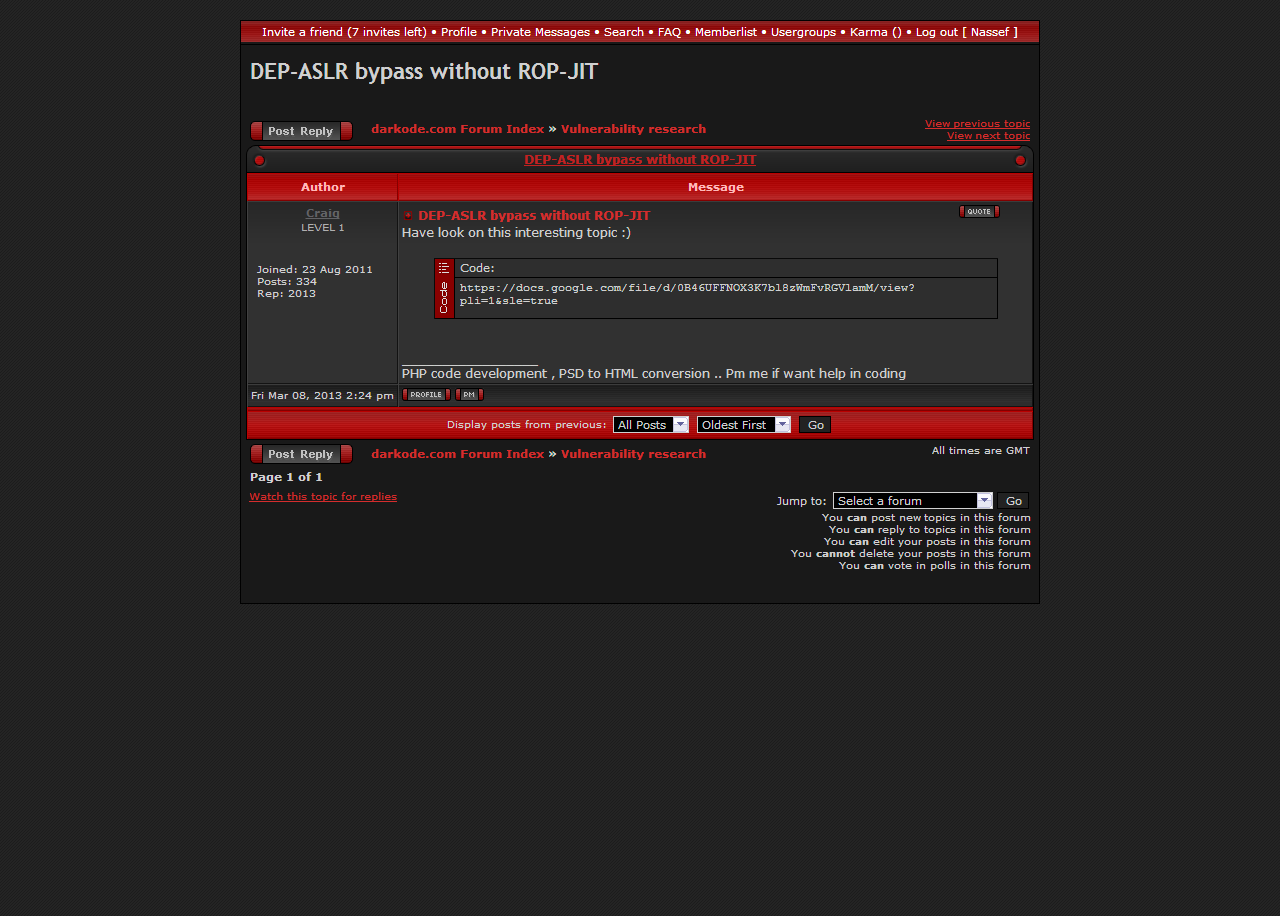The image size is (1280, 916).
Task: Click the top Post Reply button
Action: point(301,131)
